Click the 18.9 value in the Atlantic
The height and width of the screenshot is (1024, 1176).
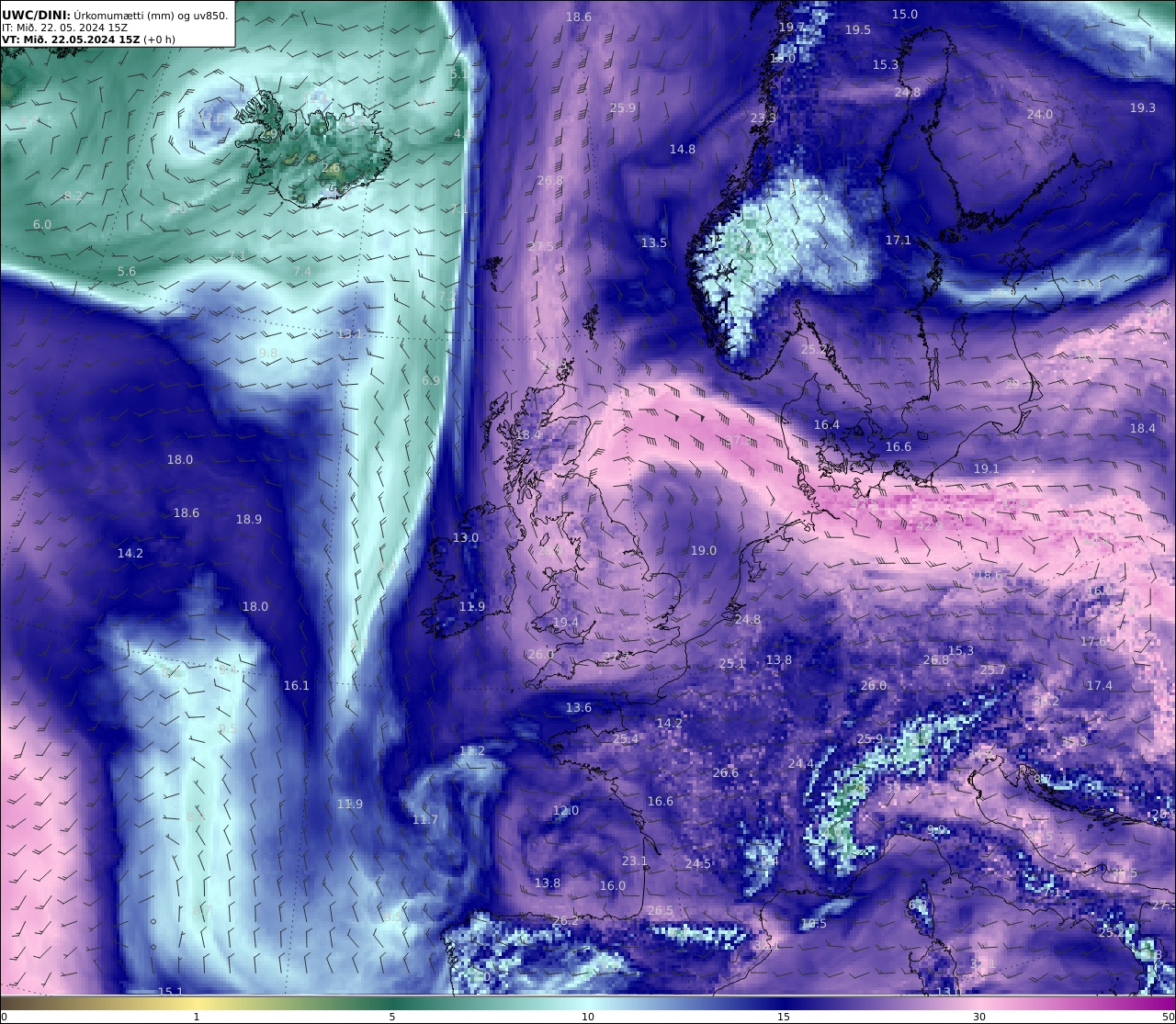point(249,520)
